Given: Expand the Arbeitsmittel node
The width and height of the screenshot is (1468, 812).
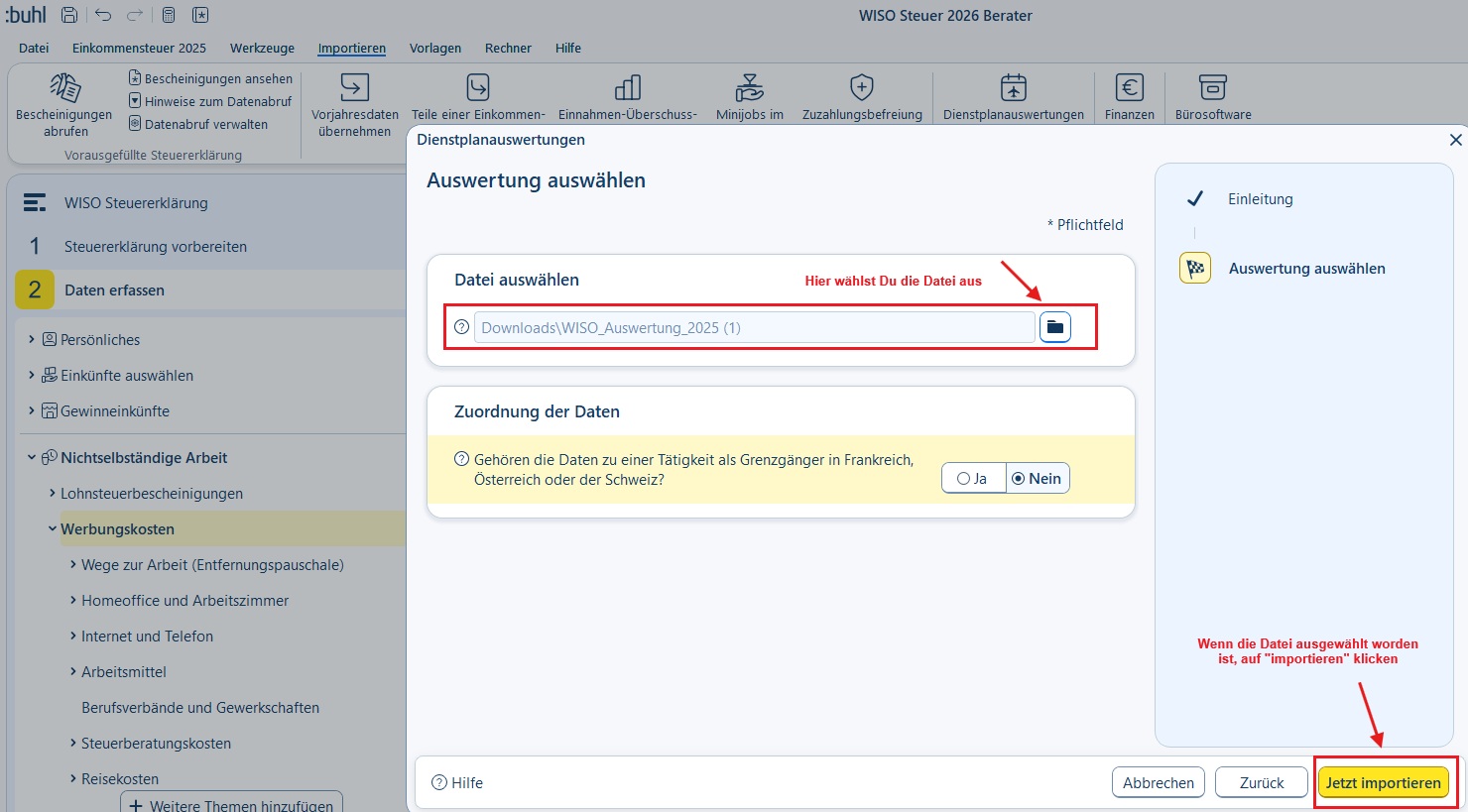Looking at the screenshot, I should click(x=73, y=671).
